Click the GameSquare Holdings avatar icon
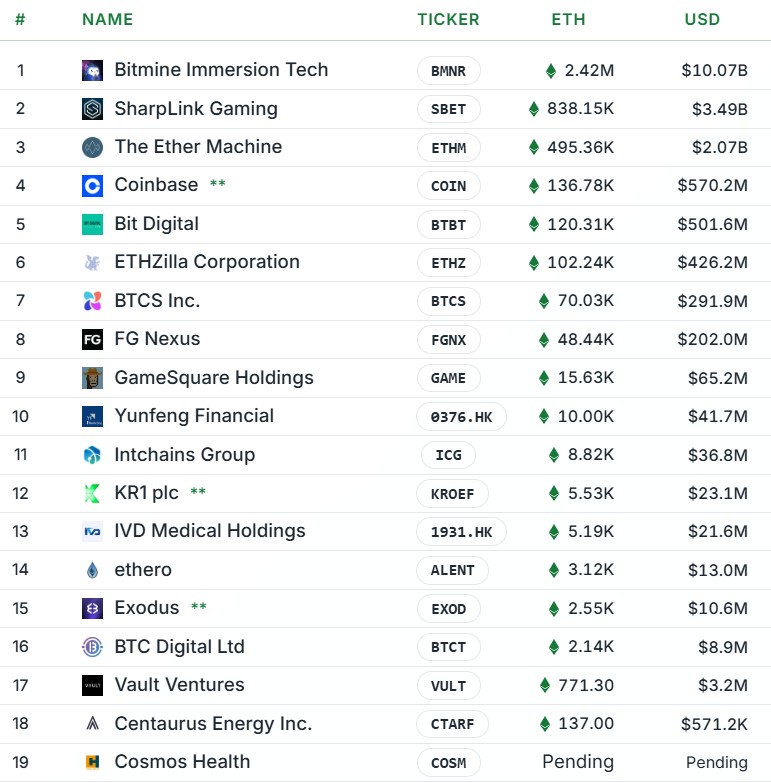The height and width of the screenshot is (782, 771). (92, 378)
